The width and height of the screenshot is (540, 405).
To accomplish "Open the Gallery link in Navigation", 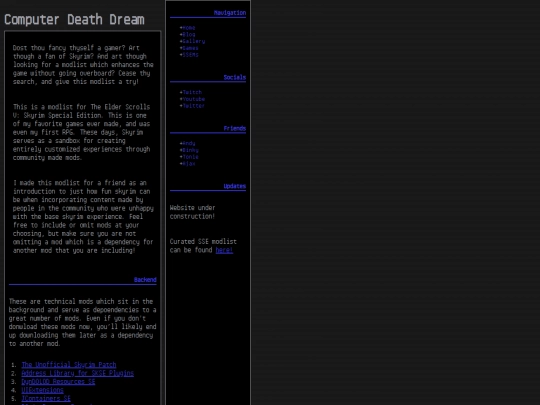I will (x=194, y=41).
